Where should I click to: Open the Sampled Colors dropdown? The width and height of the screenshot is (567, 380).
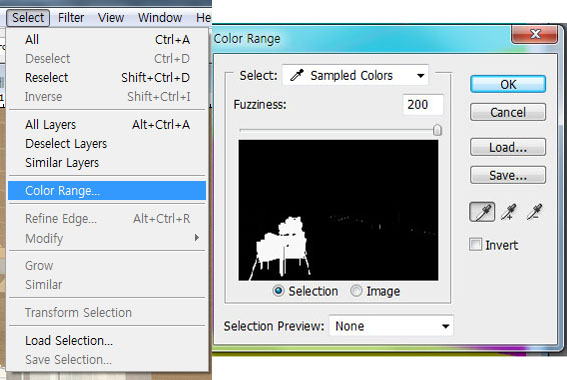pos(355,75)
